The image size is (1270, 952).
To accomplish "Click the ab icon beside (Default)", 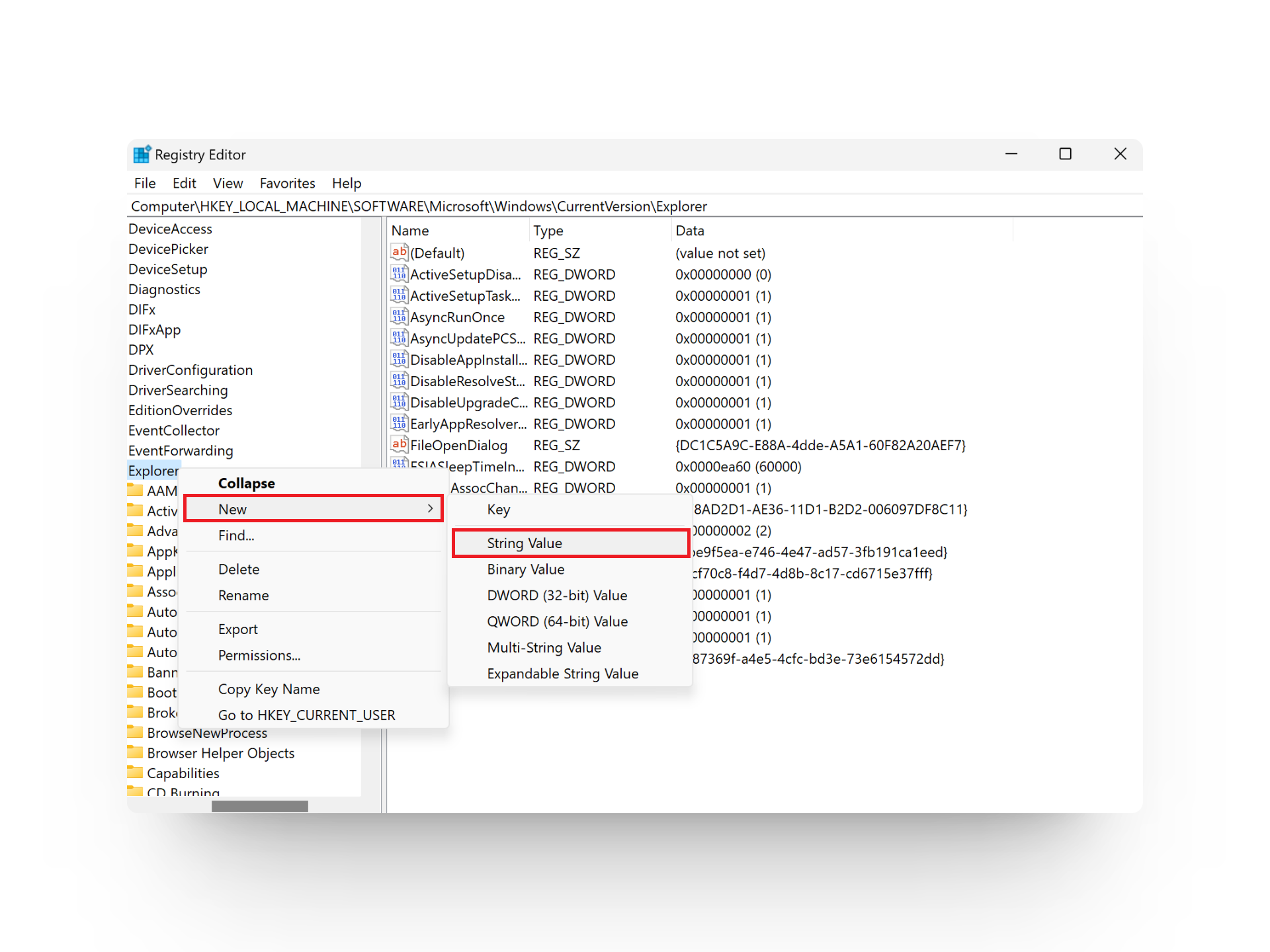I will click(399, 253).
